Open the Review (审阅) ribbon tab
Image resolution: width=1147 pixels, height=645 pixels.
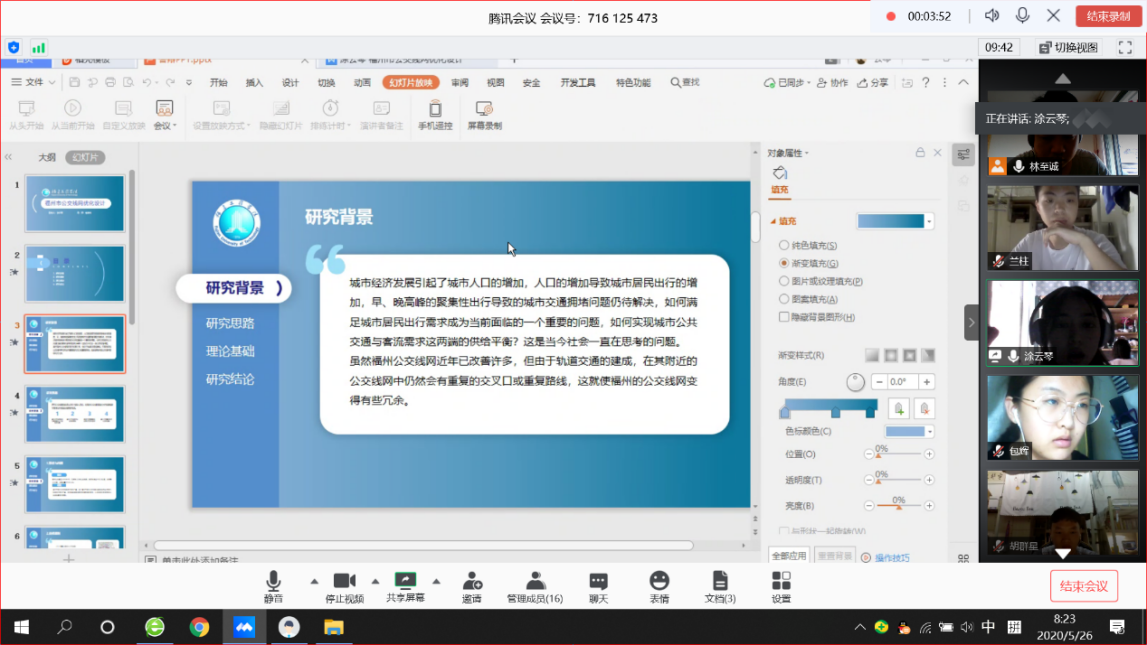[459, 83]
